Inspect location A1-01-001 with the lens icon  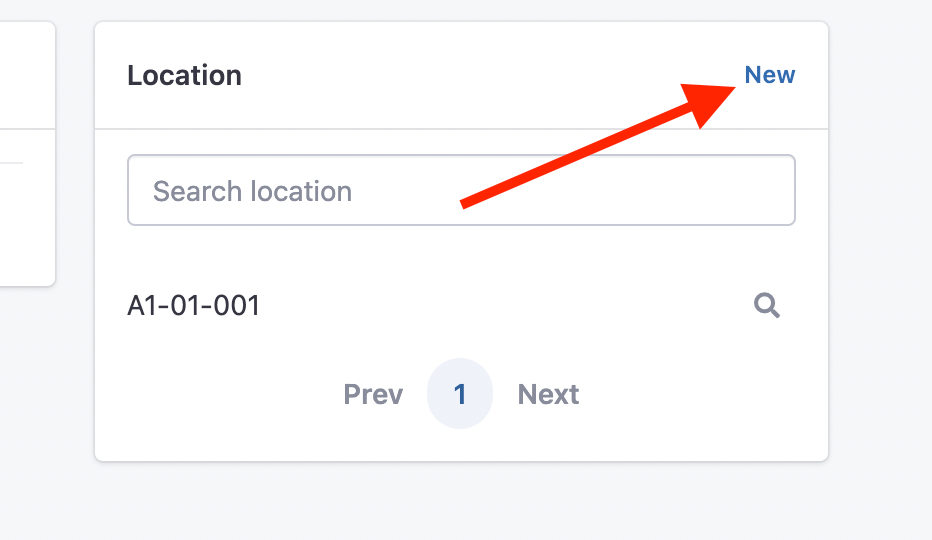(x=767, y=306)
